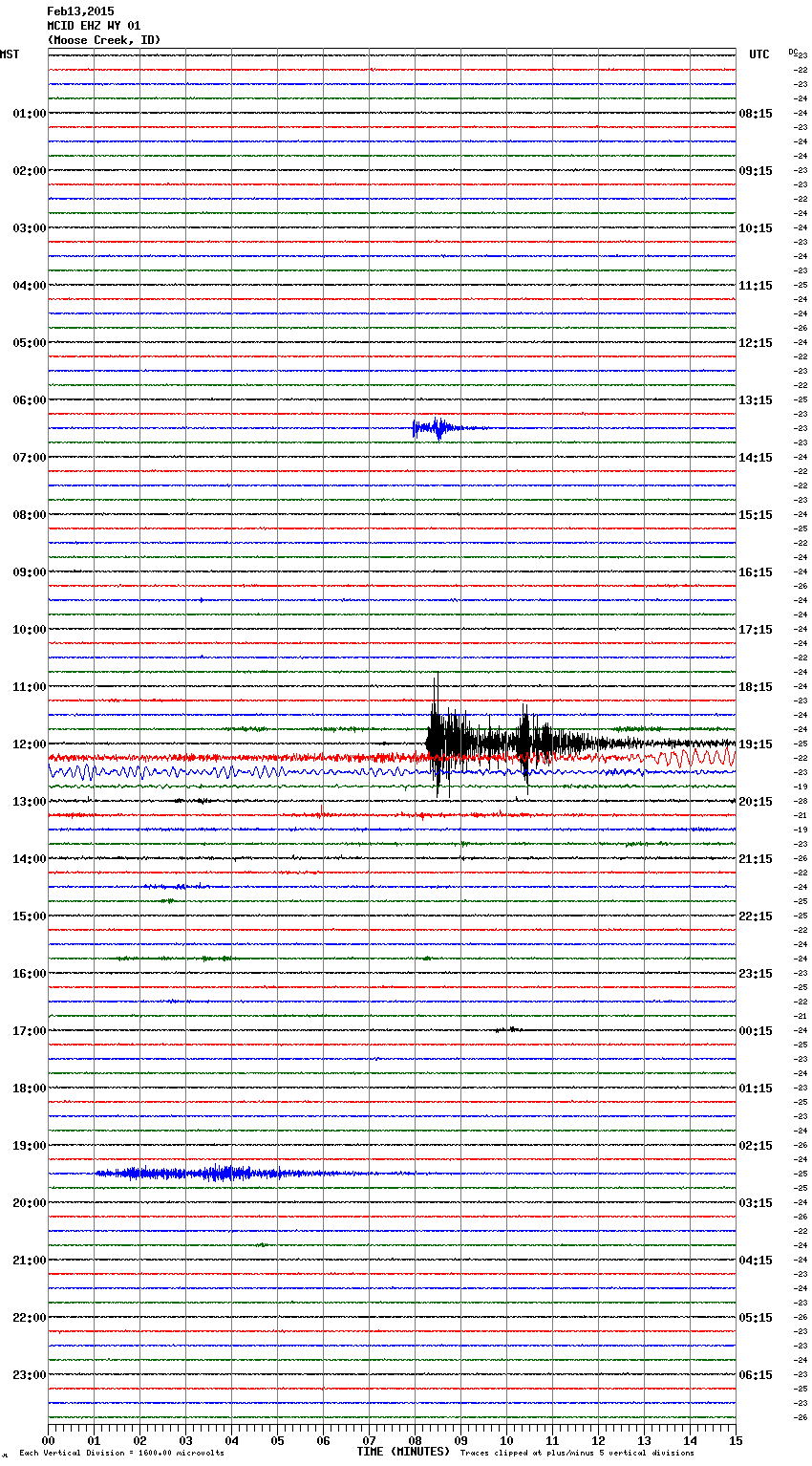Click the 06:15 UTC time label
812x1466 pixels.
click(x=756, y=1375)
